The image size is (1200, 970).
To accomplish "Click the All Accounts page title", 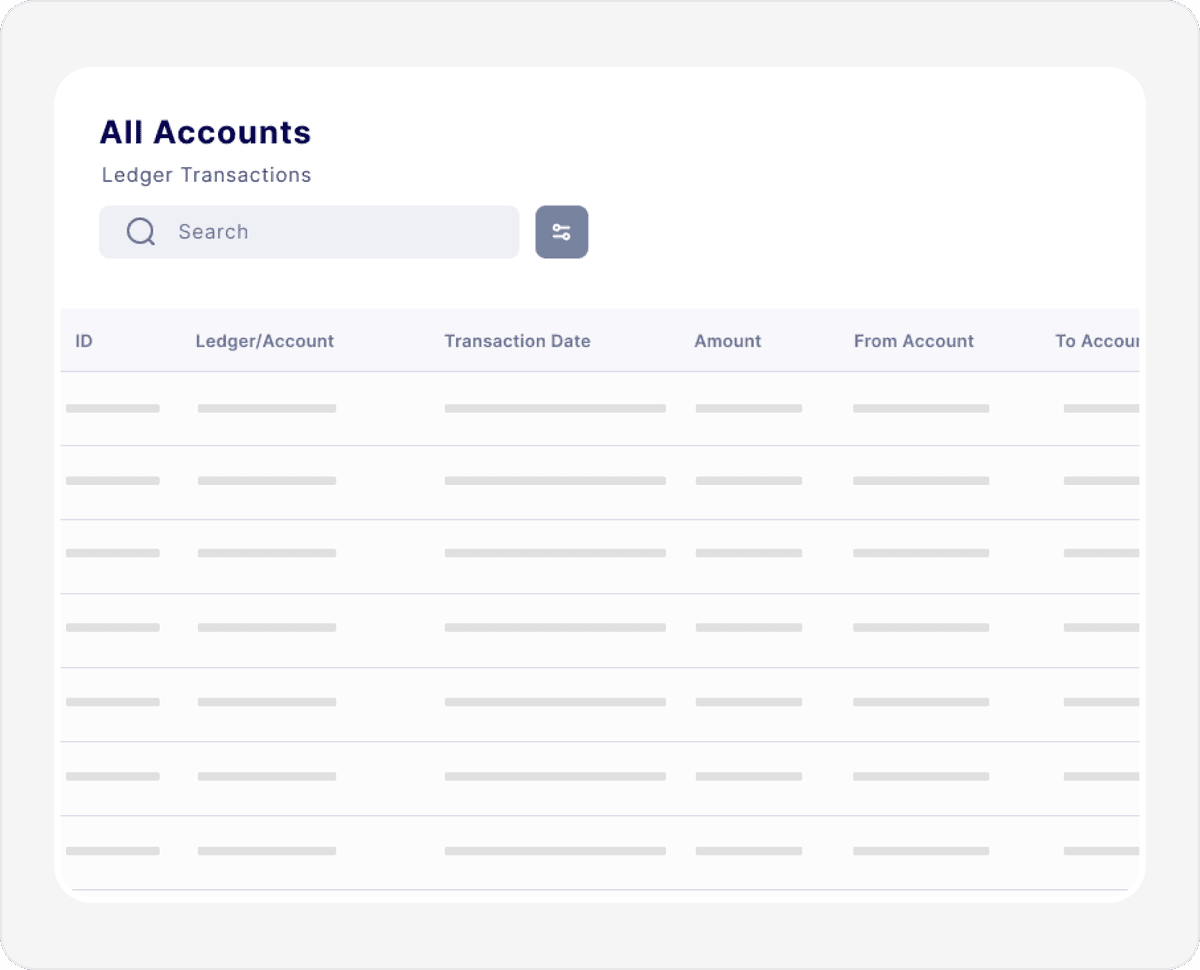I will (205, 132).
